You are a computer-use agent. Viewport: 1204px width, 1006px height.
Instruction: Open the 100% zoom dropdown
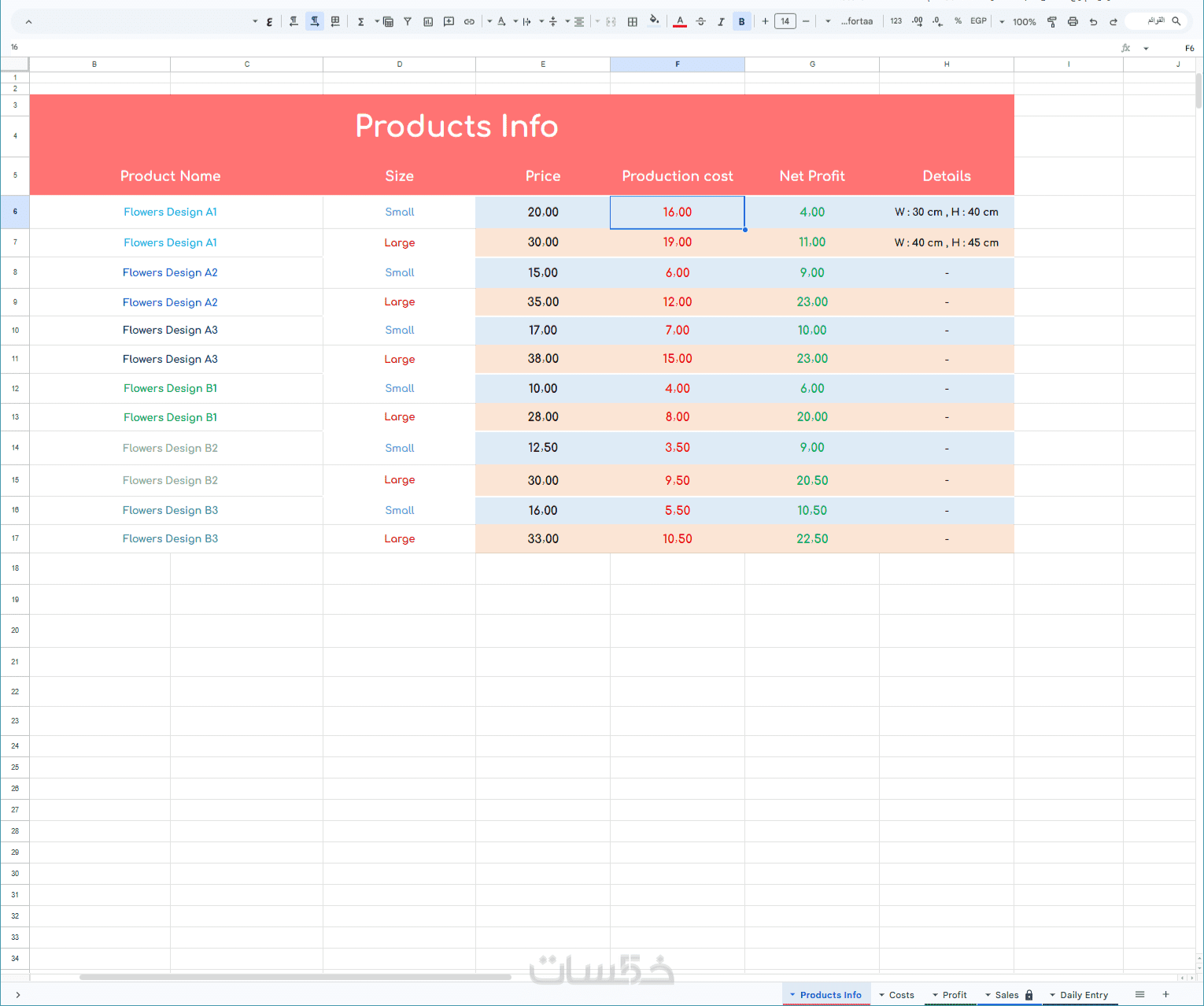1018,22
